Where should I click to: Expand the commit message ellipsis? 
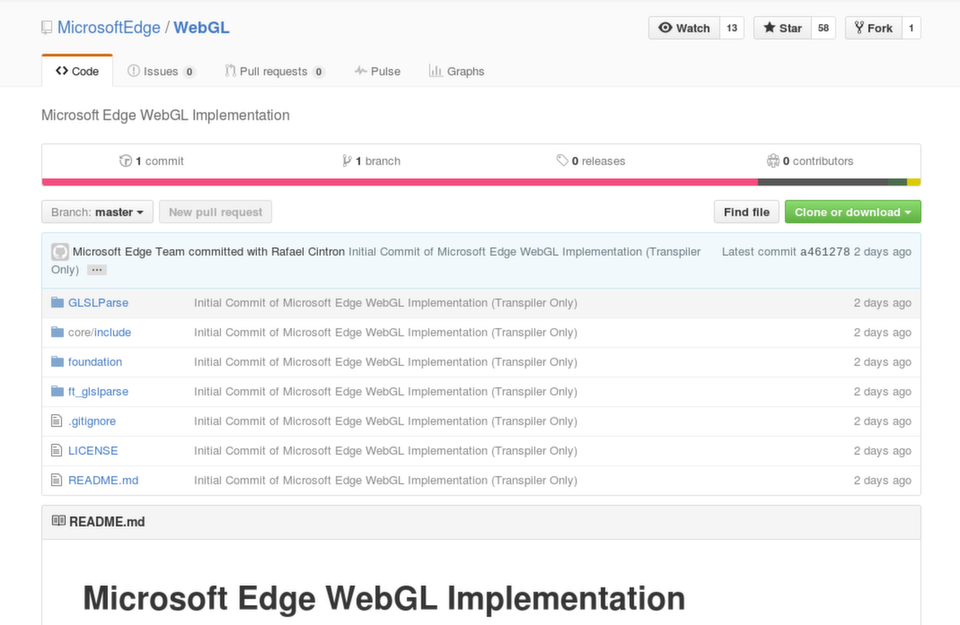coord(97,270)
